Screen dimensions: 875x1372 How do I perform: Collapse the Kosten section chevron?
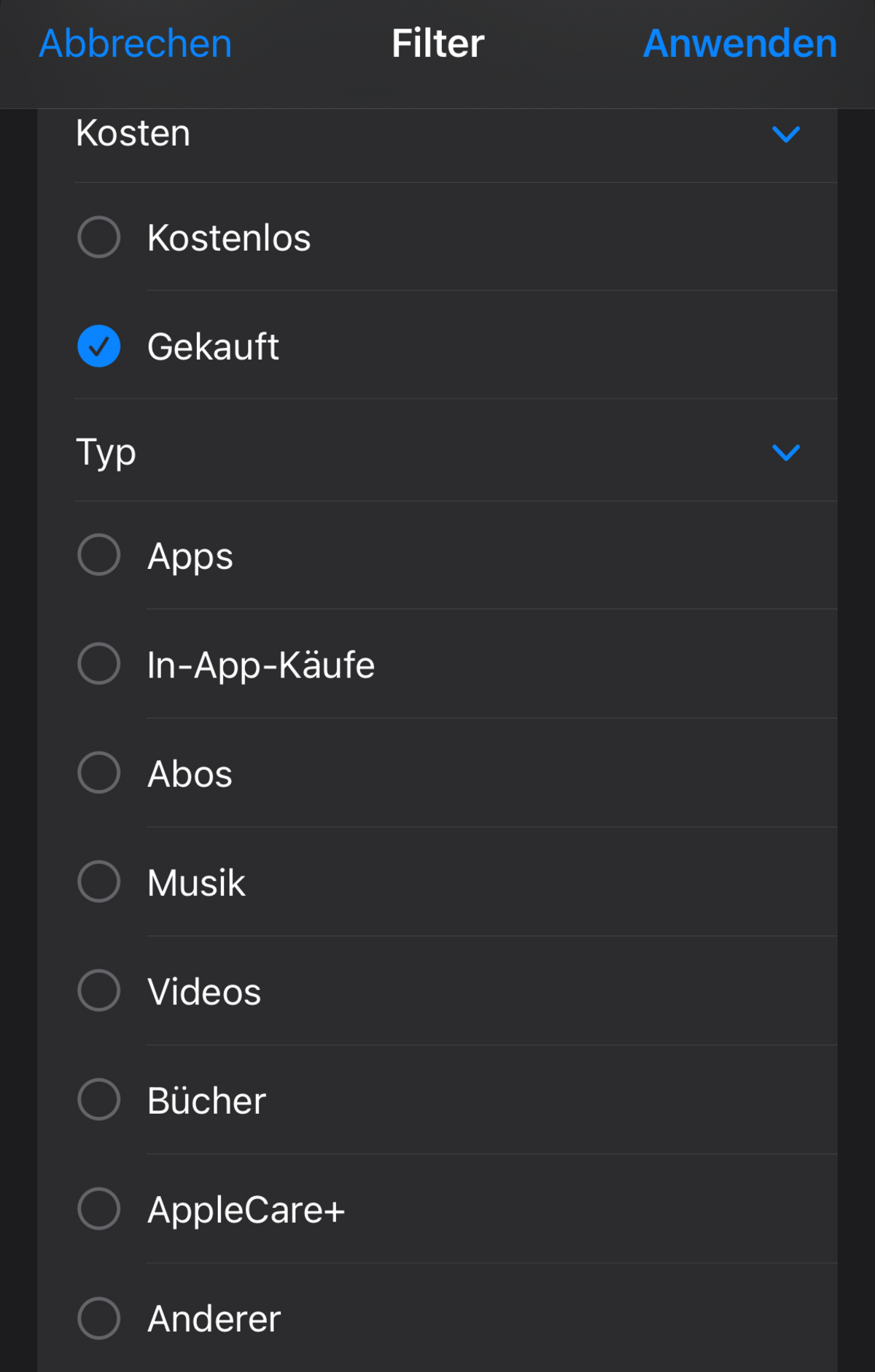click(x=786, y=134)
